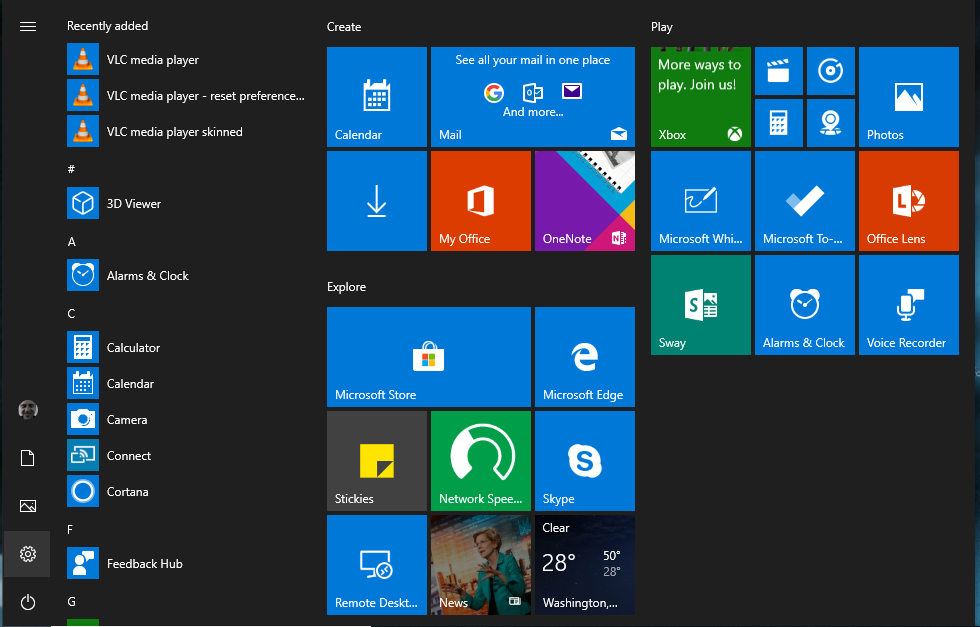Image resolution: width=980 pixels, height=627 pixels.
Task: Open the Calculator small tile
Action: tap(779, 123)
